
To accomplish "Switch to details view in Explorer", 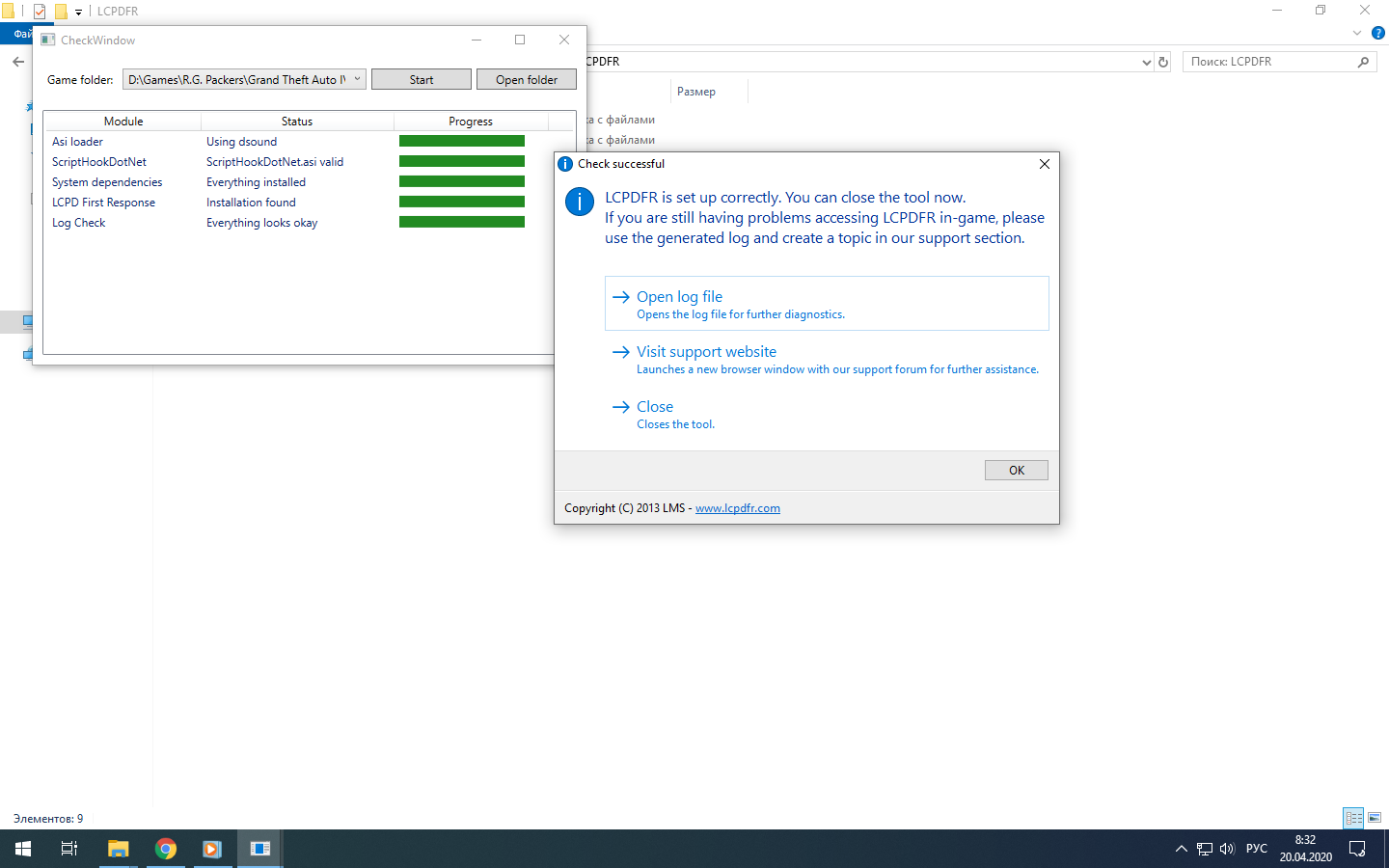I will pyautogui.click(x=1353, y=818).
